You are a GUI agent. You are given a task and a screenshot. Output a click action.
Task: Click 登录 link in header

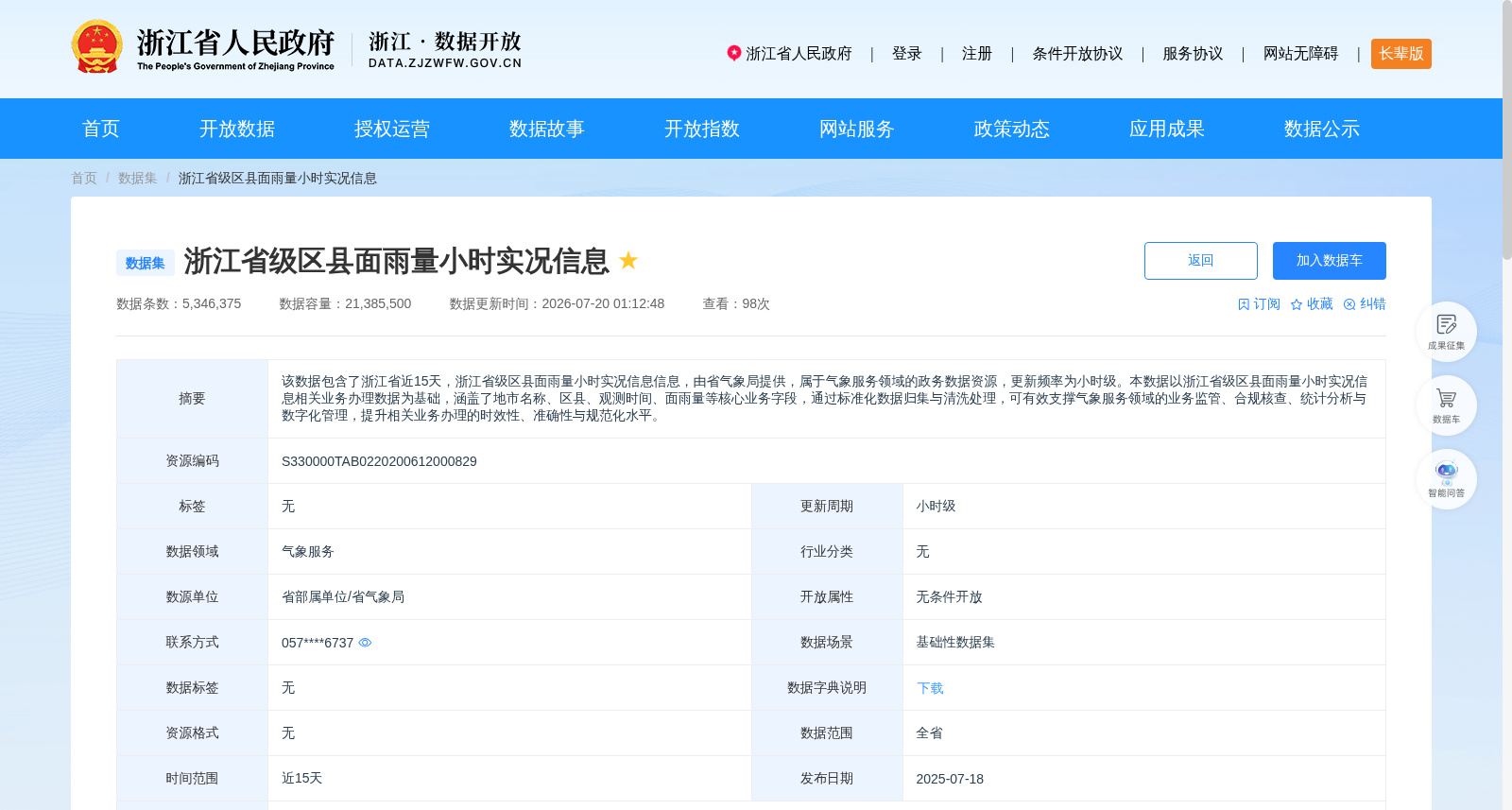(907, 54)
